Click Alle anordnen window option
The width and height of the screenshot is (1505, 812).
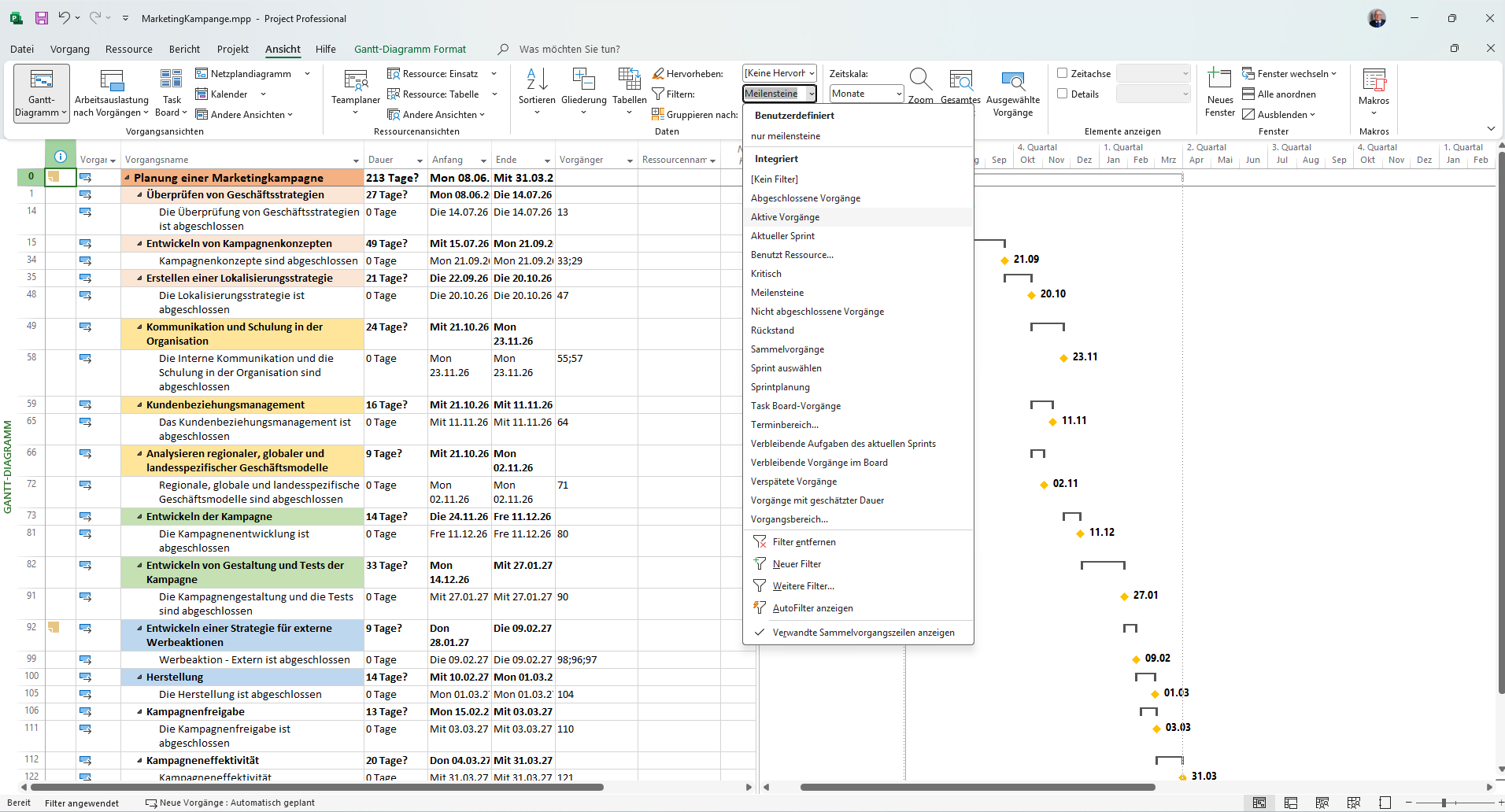pos(1279,94)
